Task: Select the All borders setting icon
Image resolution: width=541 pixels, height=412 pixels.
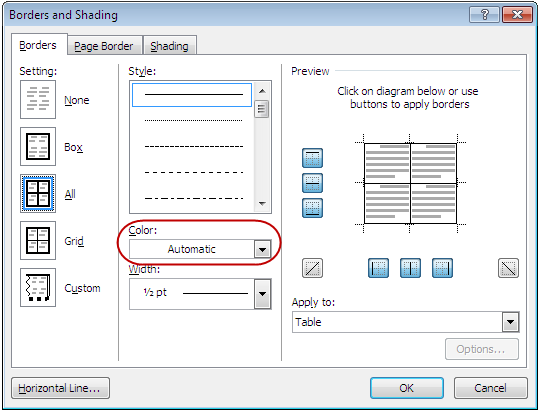Action: [38, 194]
